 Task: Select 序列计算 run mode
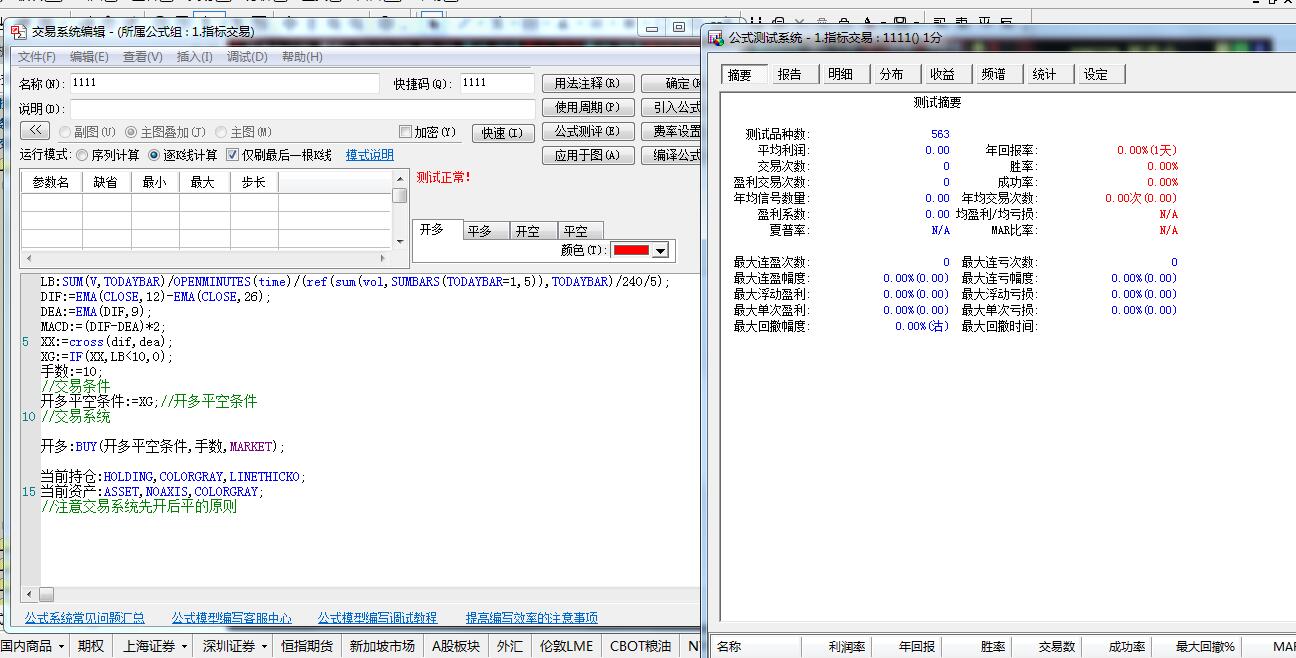pyautogui.click(x=82, y=155)
